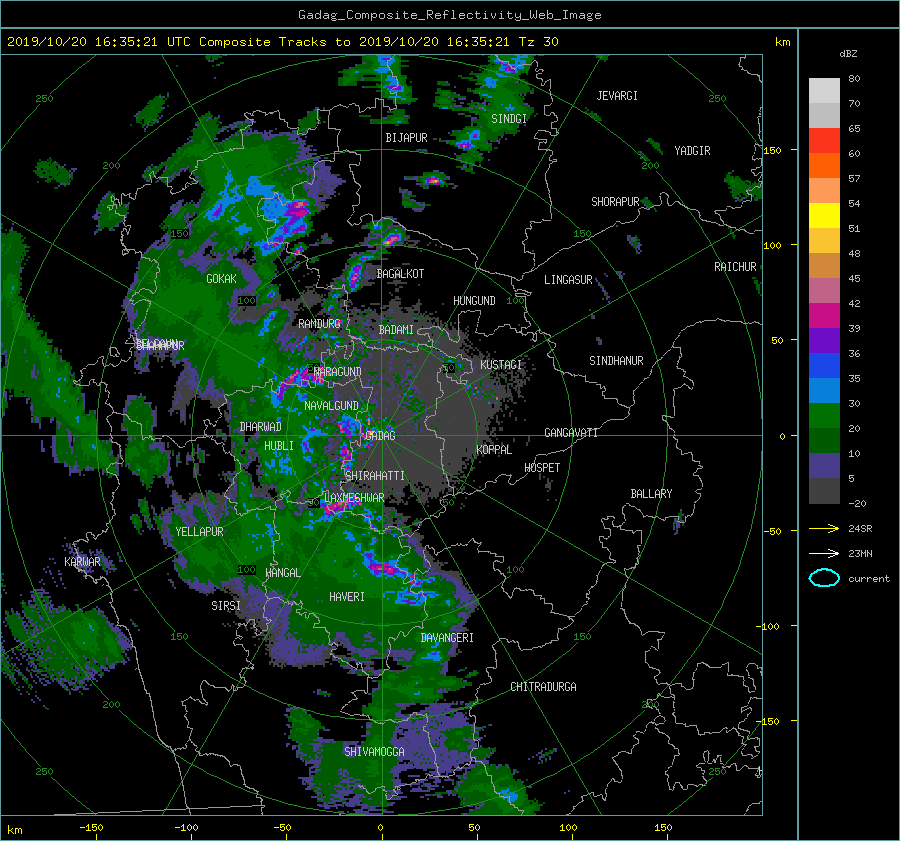Click the LINGASUR city label
The width and height of the screenshot is (900, 841).
click(568, 280)
